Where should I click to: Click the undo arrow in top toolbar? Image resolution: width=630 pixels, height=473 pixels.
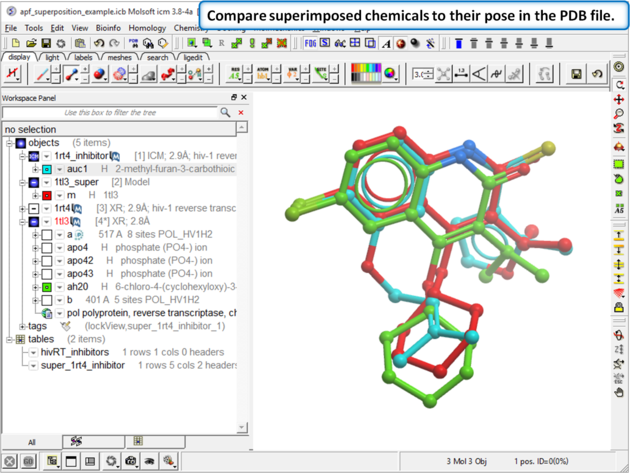pyautogui.click(x=98, y=44)
